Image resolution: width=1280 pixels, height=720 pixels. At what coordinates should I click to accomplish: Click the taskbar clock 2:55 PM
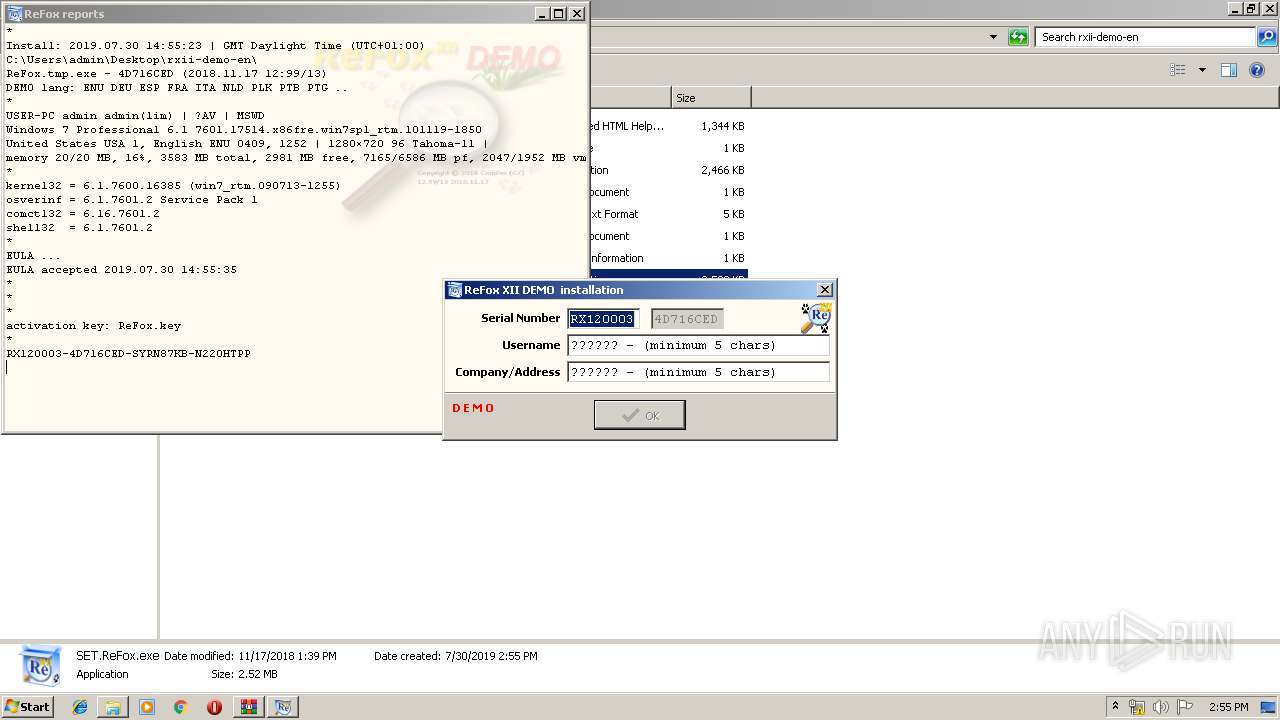tap(1228, 707)
